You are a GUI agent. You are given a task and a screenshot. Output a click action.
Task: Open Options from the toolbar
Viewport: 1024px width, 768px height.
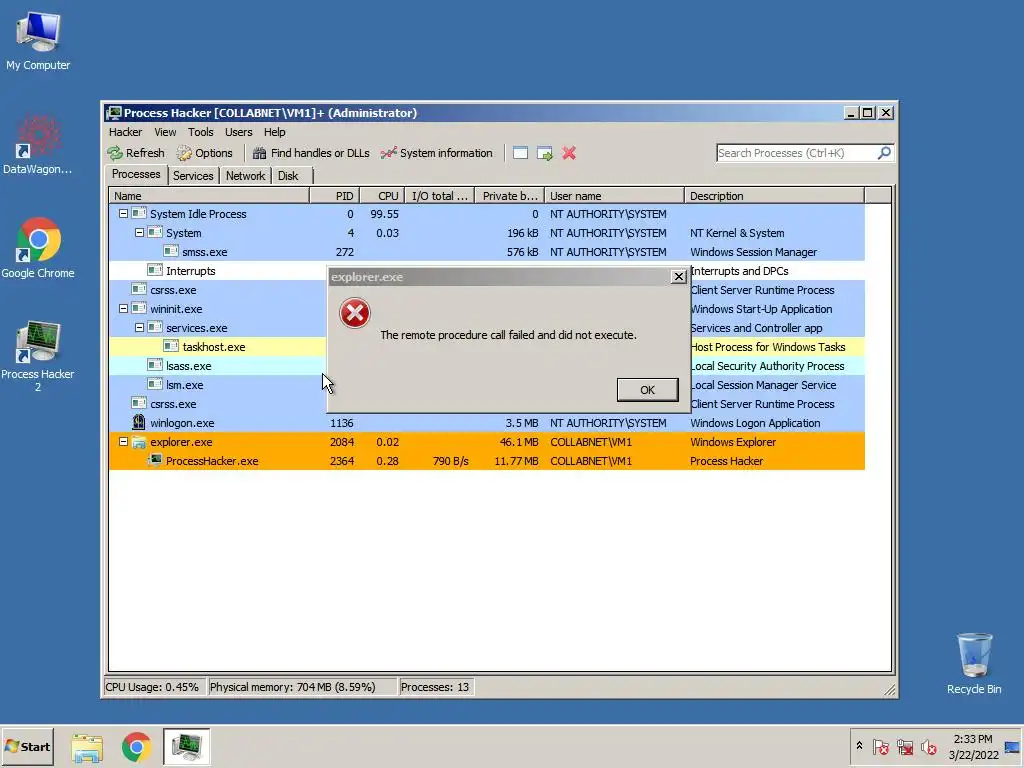204,153
